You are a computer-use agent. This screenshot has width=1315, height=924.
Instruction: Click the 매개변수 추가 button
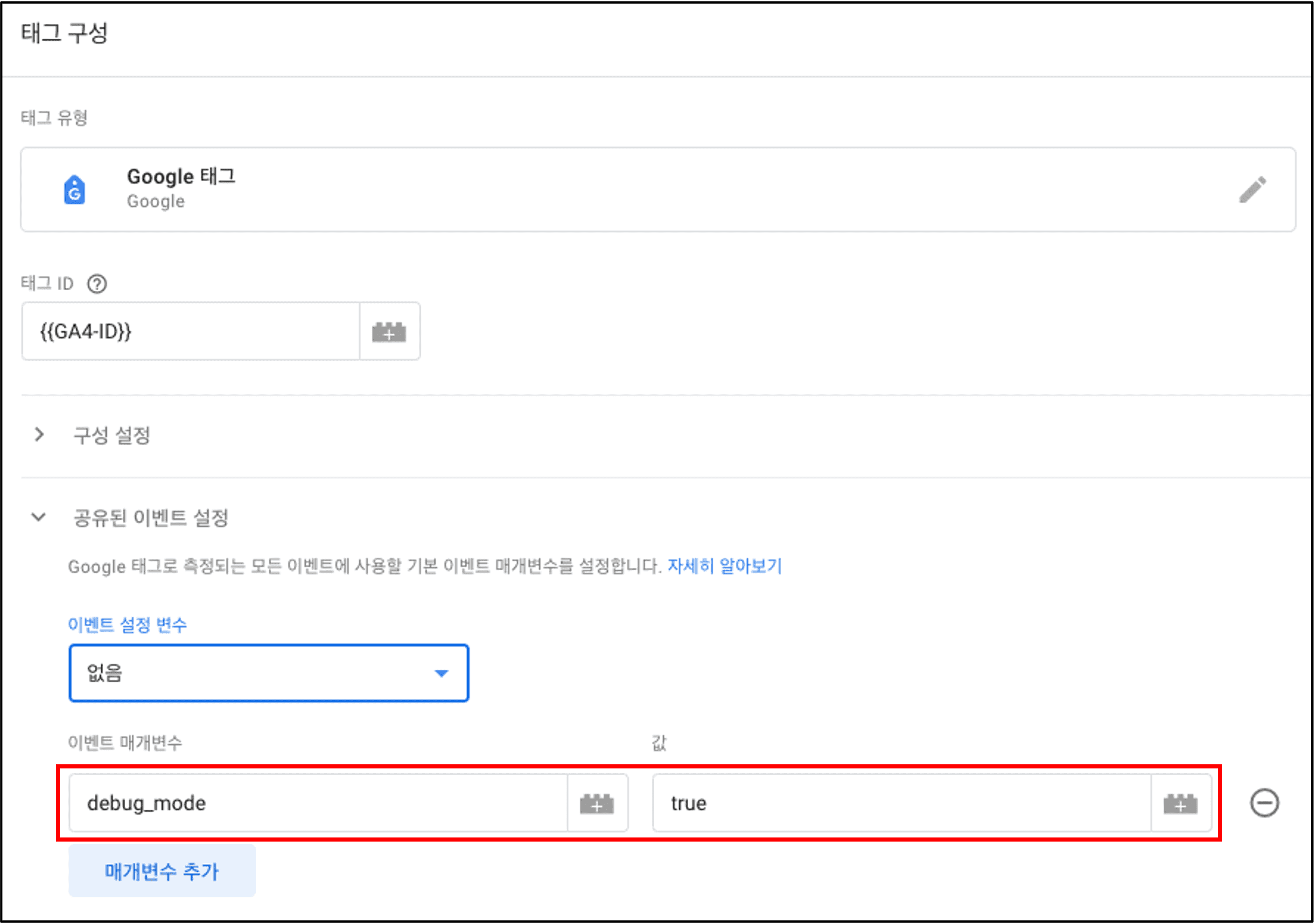click(x=162, y=871)
